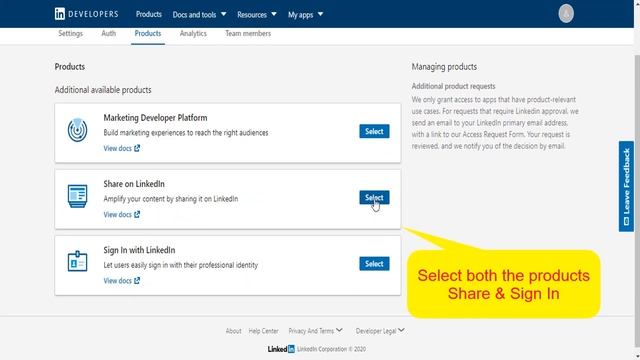
Task: Click the Managing products heading
Action: point(444,67)
